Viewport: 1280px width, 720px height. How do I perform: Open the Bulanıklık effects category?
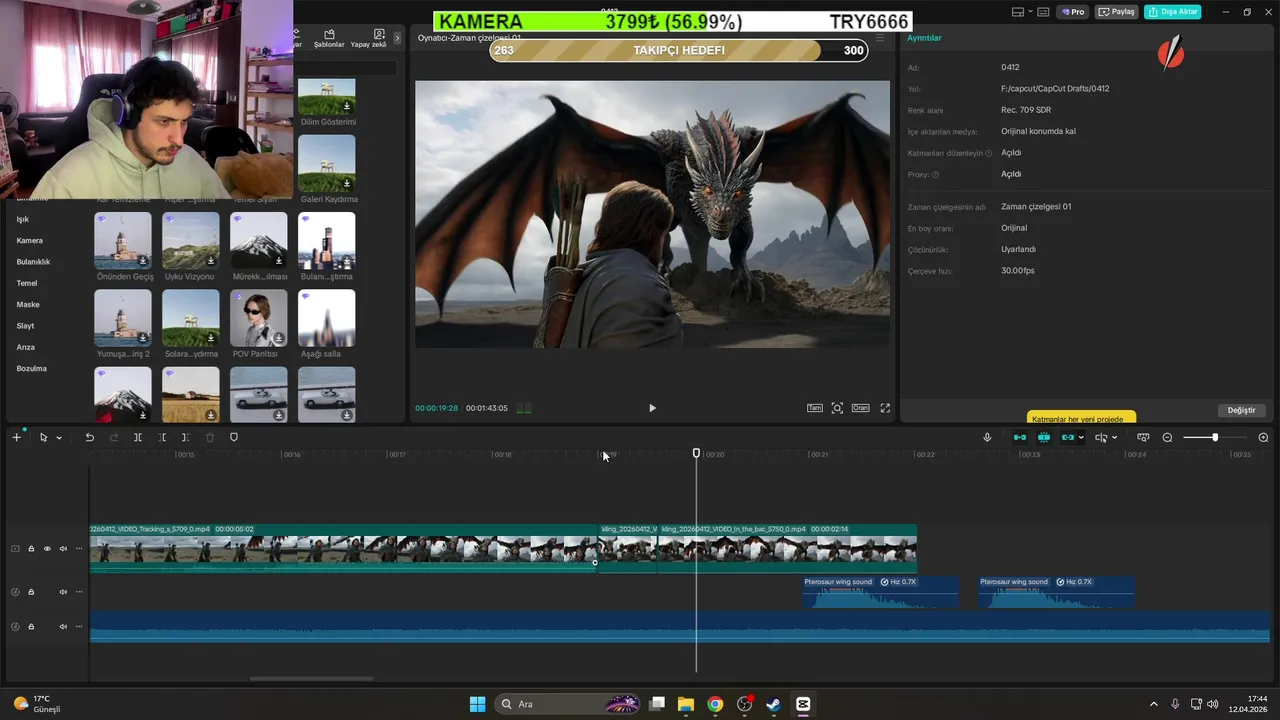[33, 262]
